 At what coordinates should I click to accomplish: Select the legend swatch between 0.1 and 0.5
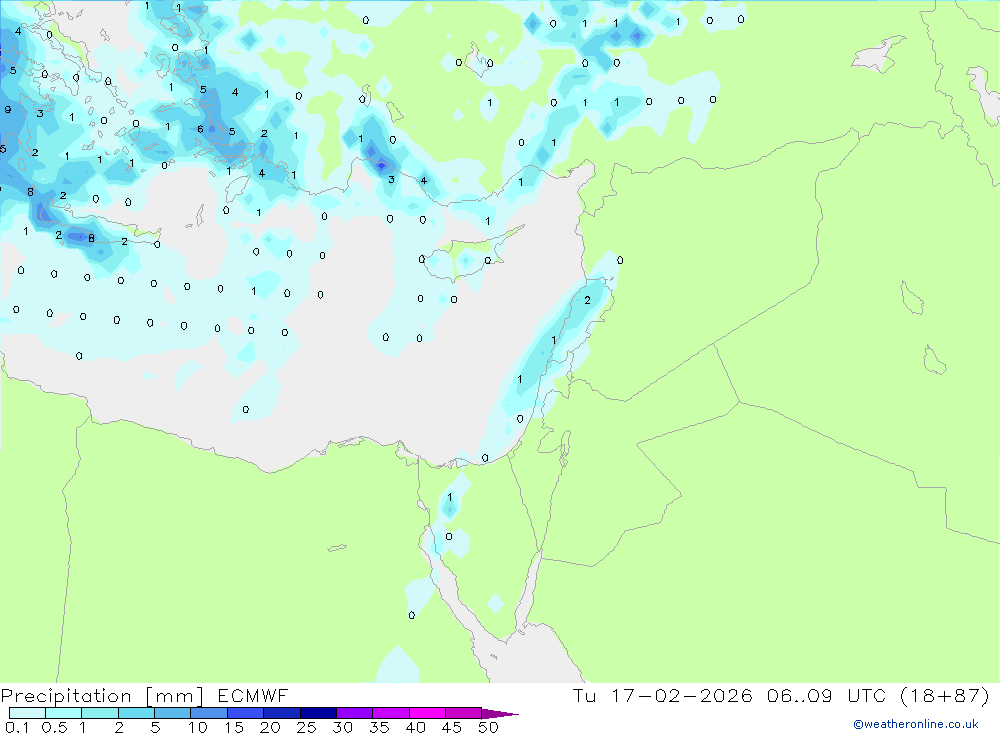tap(27, 713)
